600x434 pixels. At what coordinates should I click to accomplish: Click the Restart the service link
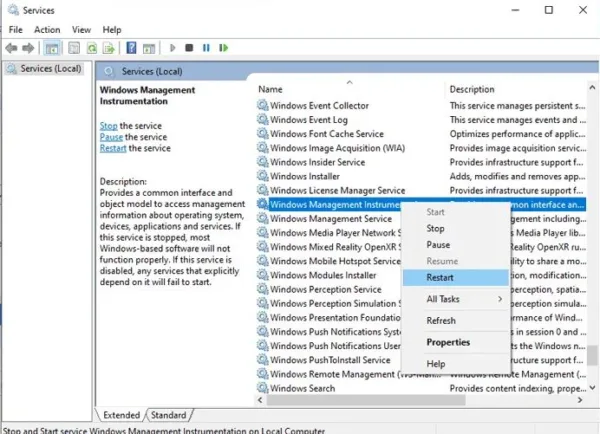tap(113, 148)
